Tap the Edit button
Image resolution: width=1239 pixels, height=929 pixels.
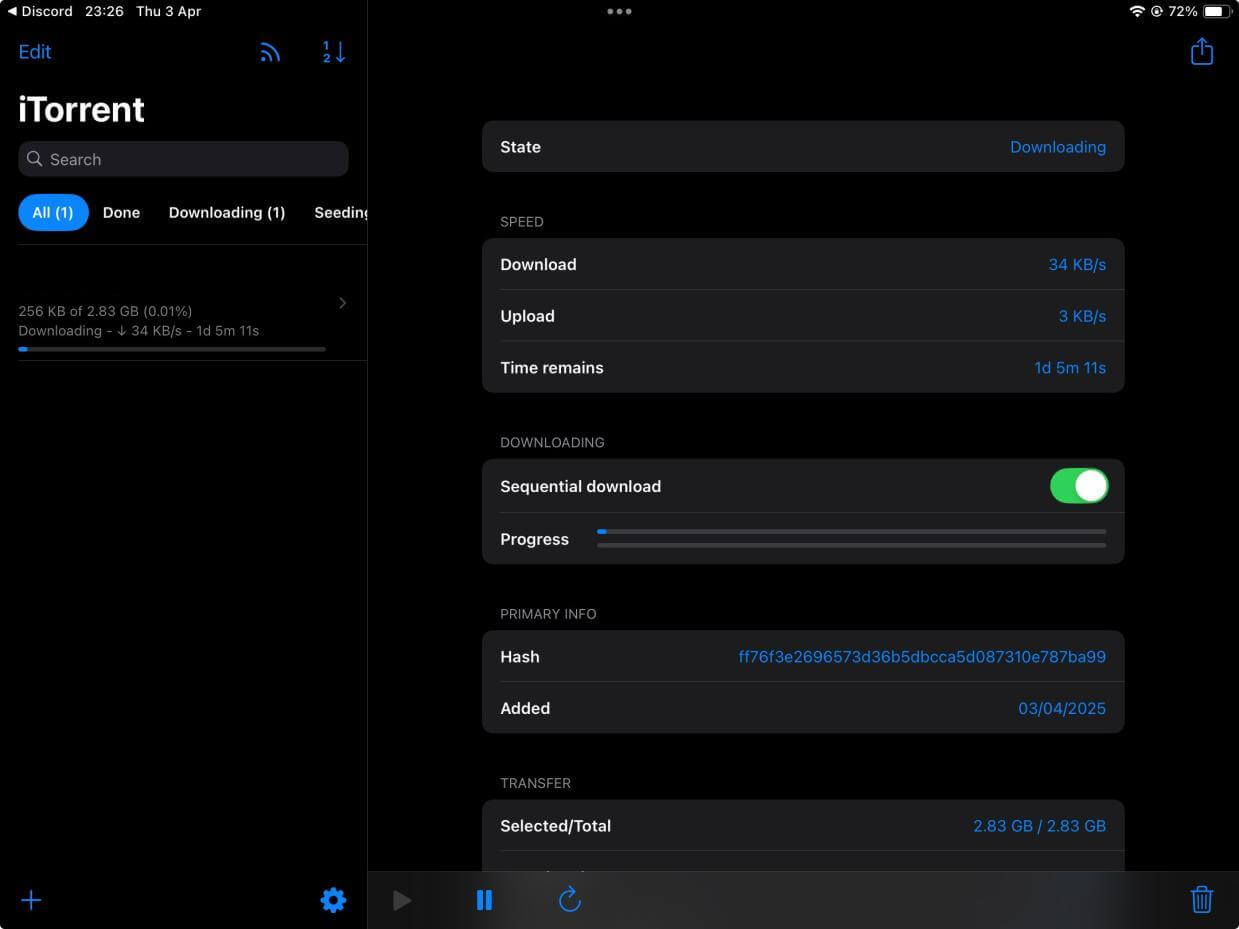tap(35, 52)
